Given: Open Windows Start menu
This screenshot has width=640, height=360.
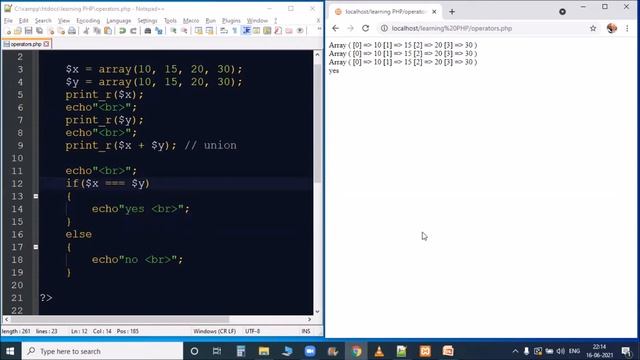Looking at the screenshot, I should [10, 351].
